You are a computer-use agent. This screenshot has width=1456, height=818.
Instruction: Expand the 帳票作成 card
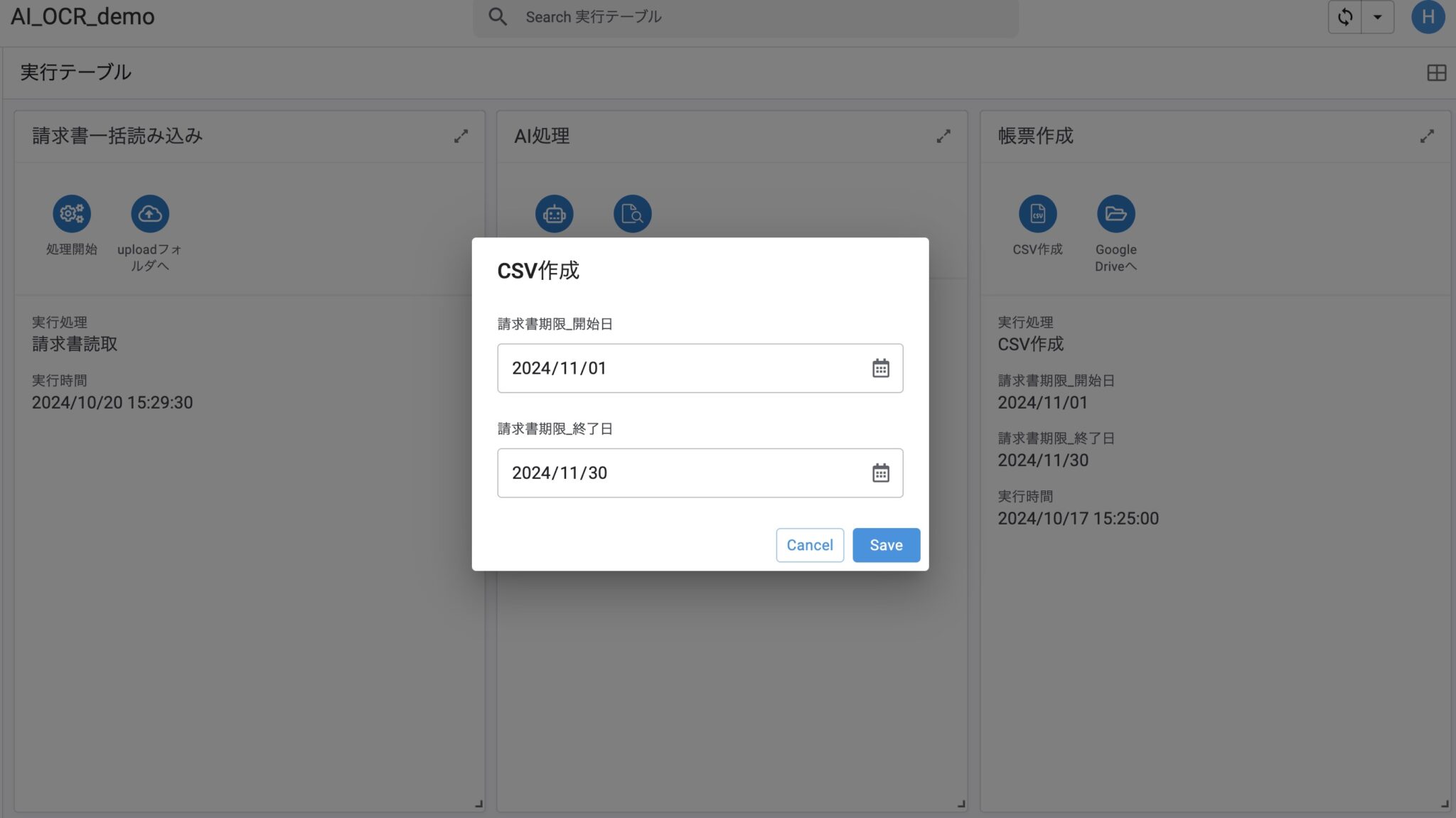1428,136
